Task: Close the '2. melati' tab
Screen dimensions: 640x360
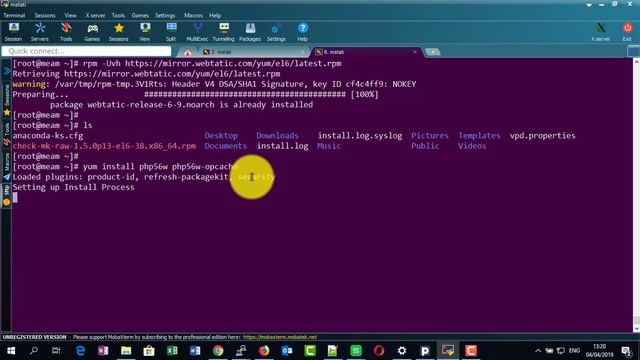Action: coord(302,52)
